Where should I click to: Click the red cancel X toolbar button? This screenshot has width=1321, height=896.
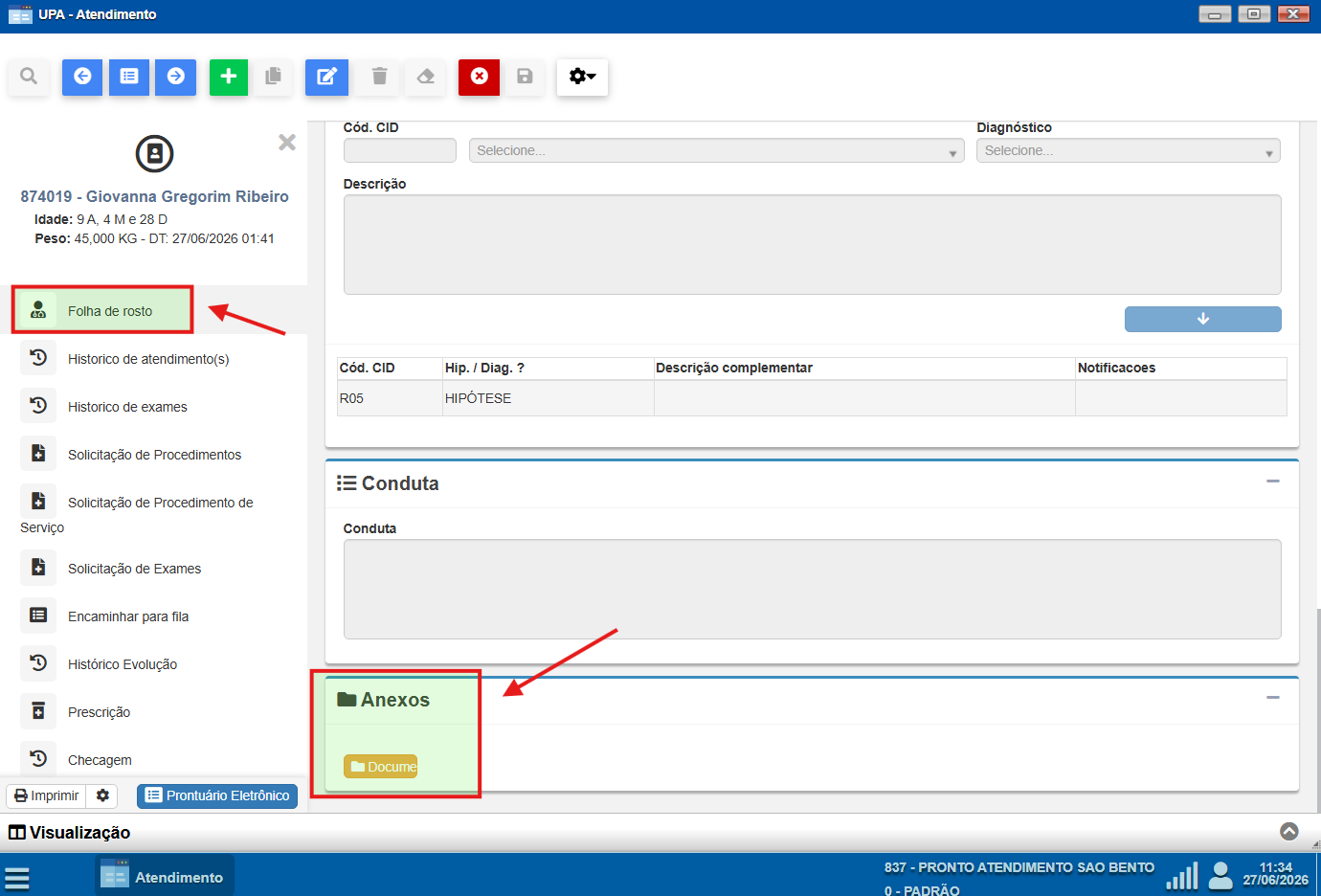(480, 77)
